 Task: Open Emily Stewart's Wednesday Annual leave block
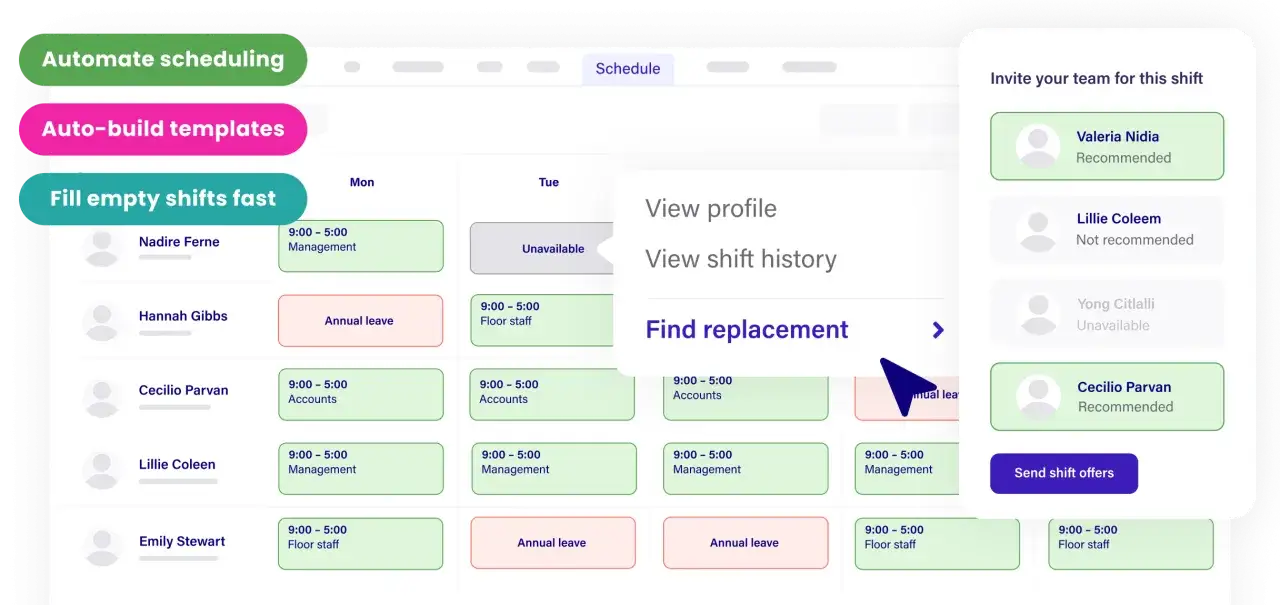click(746, 543)
